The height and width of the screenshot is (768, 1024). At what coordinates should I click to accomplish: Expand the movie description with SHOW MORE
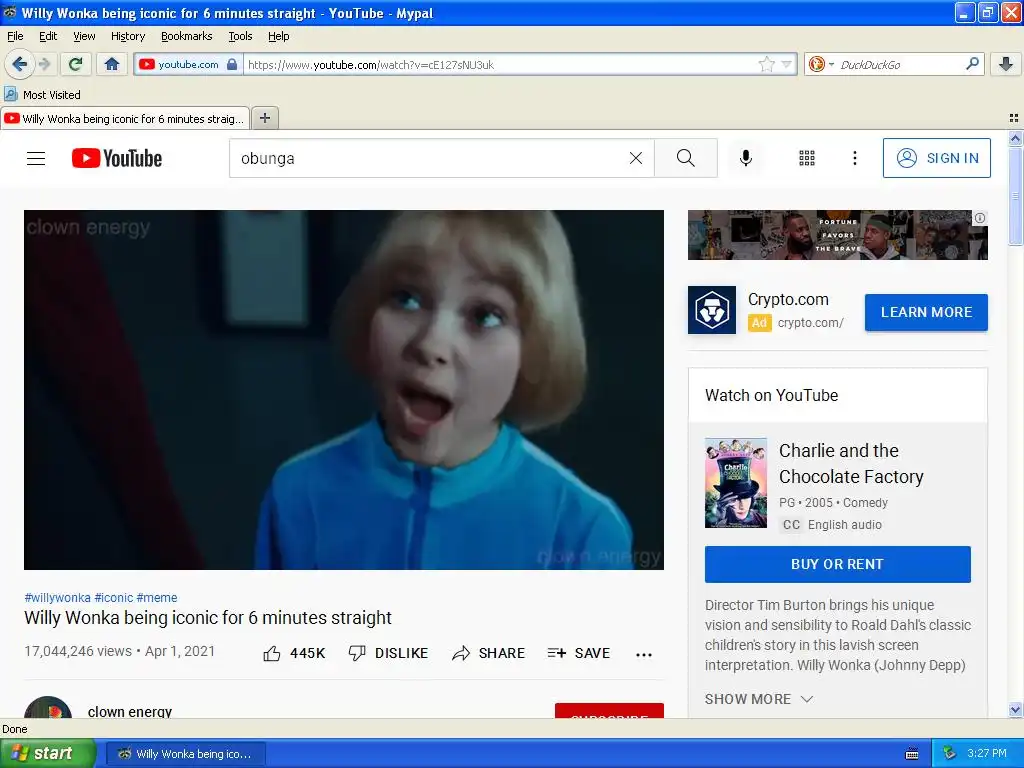tap(760, 699)
